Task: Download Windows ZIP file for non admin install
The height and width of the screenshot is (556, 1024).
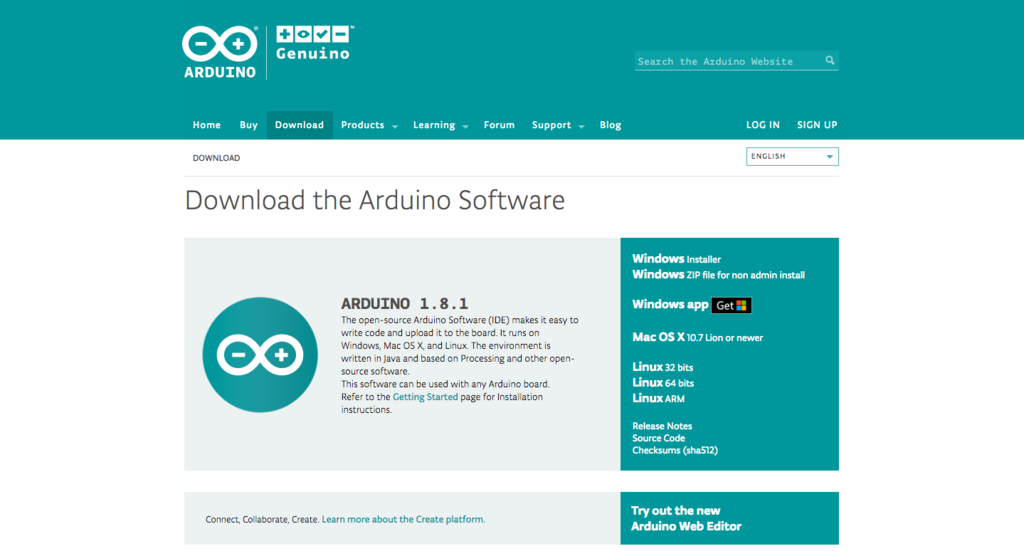Action: [718, 274]
